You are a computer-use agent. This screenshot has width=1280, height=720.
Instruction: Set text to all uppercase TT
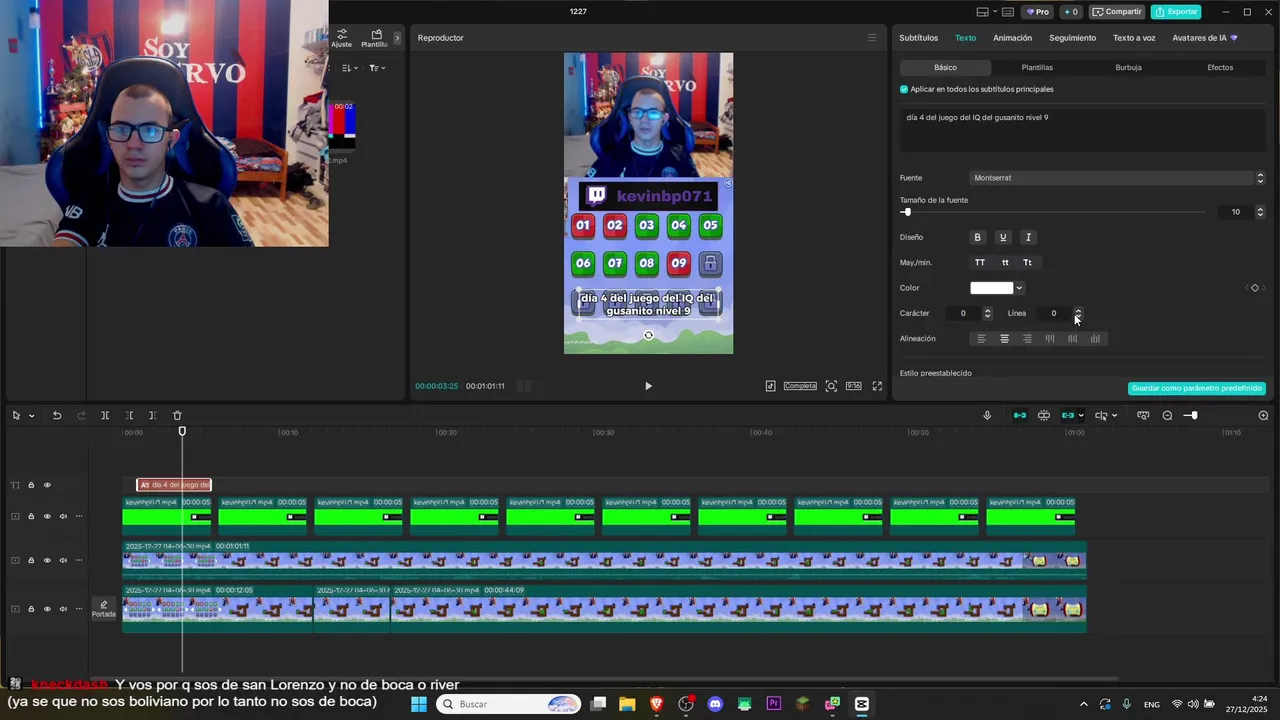980,263
